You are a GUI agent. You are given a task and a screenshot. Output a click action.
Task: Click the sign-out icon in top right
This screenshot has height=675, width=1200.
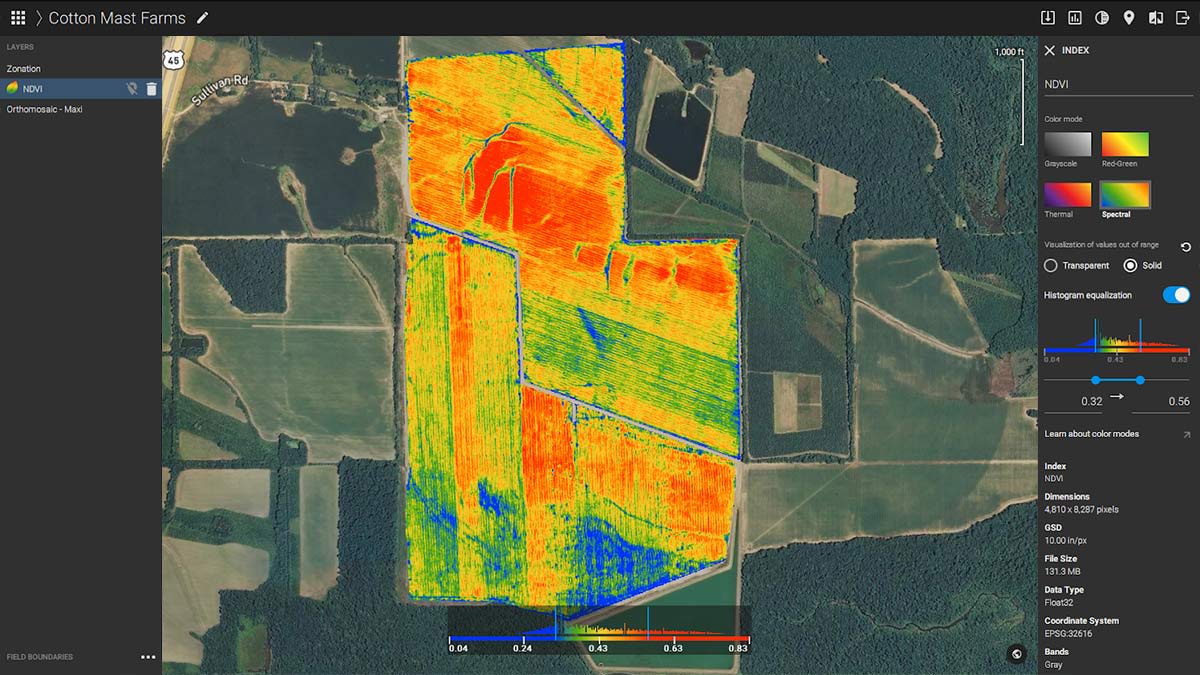click(1184, 17)
